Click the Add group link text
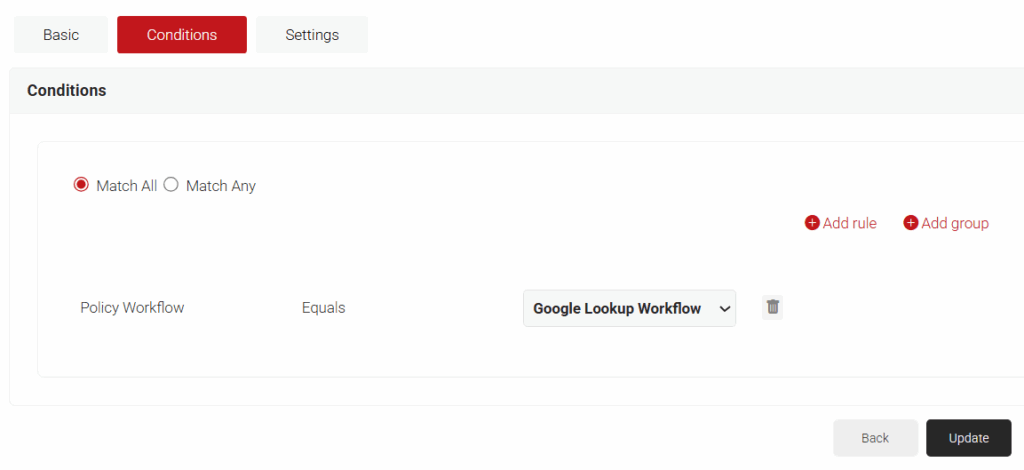The image size is (1024, 470). pos(955,223)
